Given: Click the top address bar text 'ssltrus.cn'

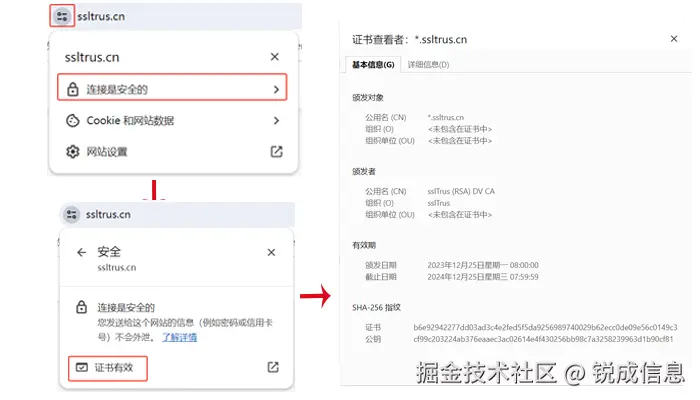Looking at the screenshot, I should coord(101,17).
